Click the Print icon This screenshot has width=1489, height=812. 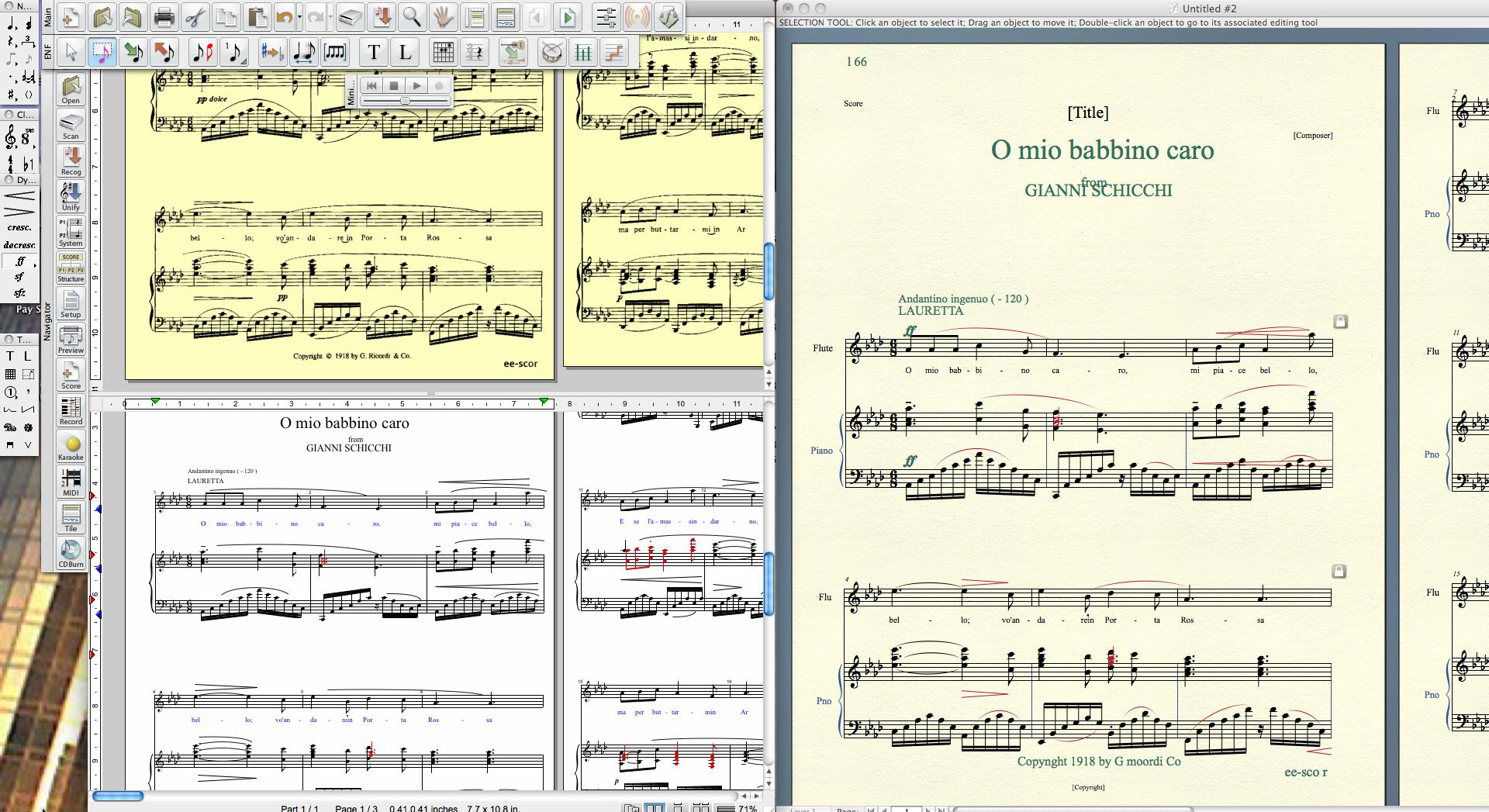click(164, 16)
